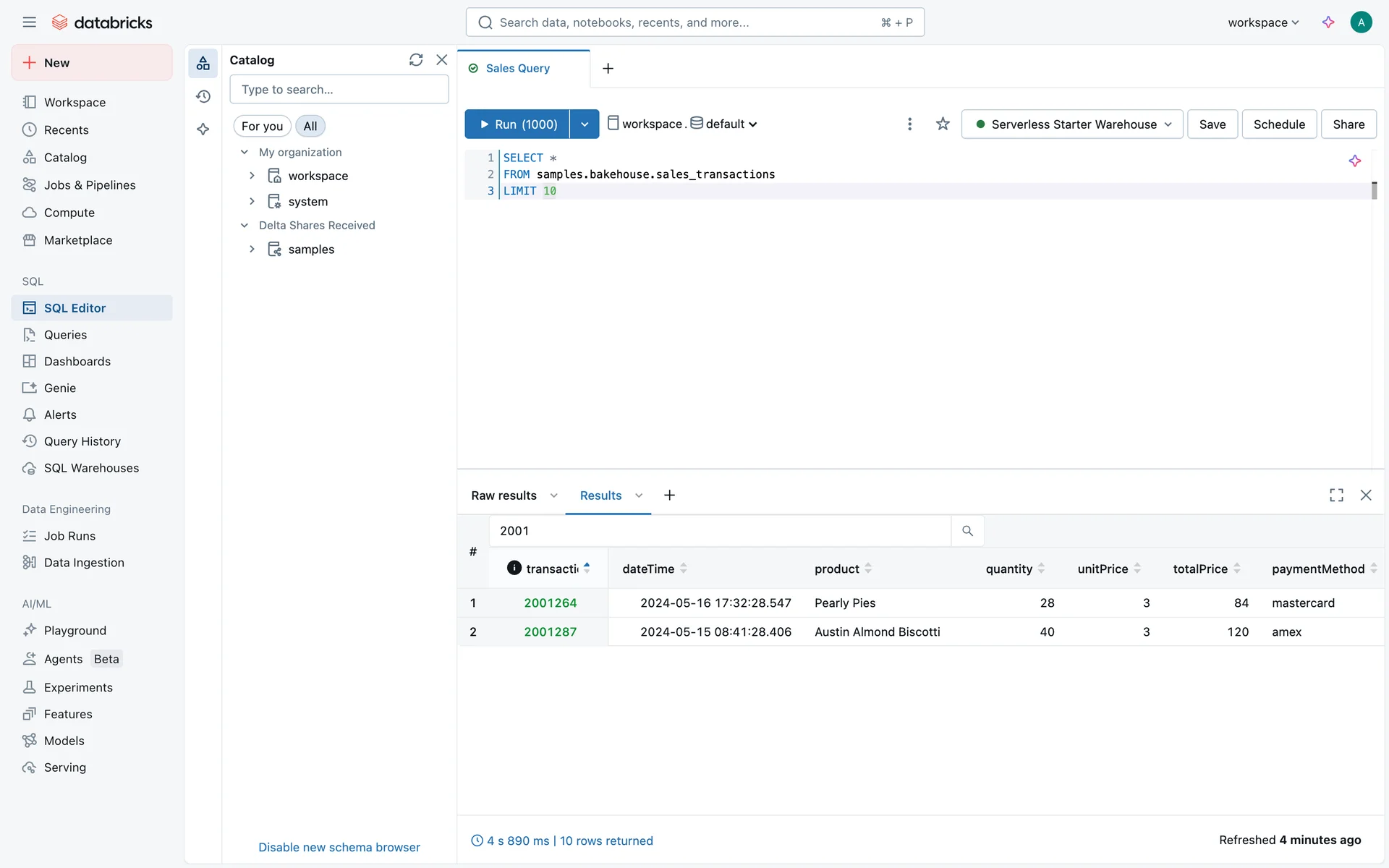The image size is (1389, 868).
Task: Refresh the Catalog panel
Action: coord(416,60)
